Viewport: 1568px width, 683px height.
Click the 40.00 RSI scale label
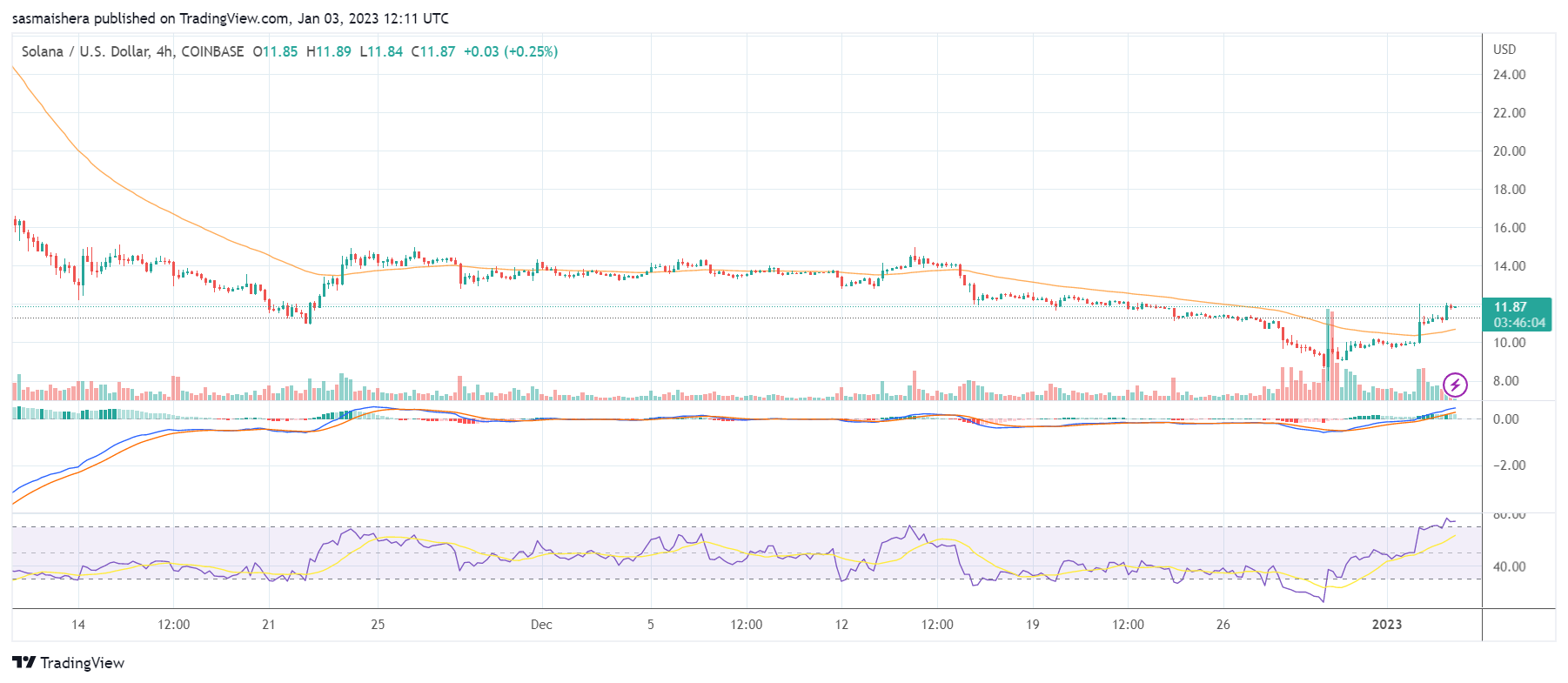1509,566
